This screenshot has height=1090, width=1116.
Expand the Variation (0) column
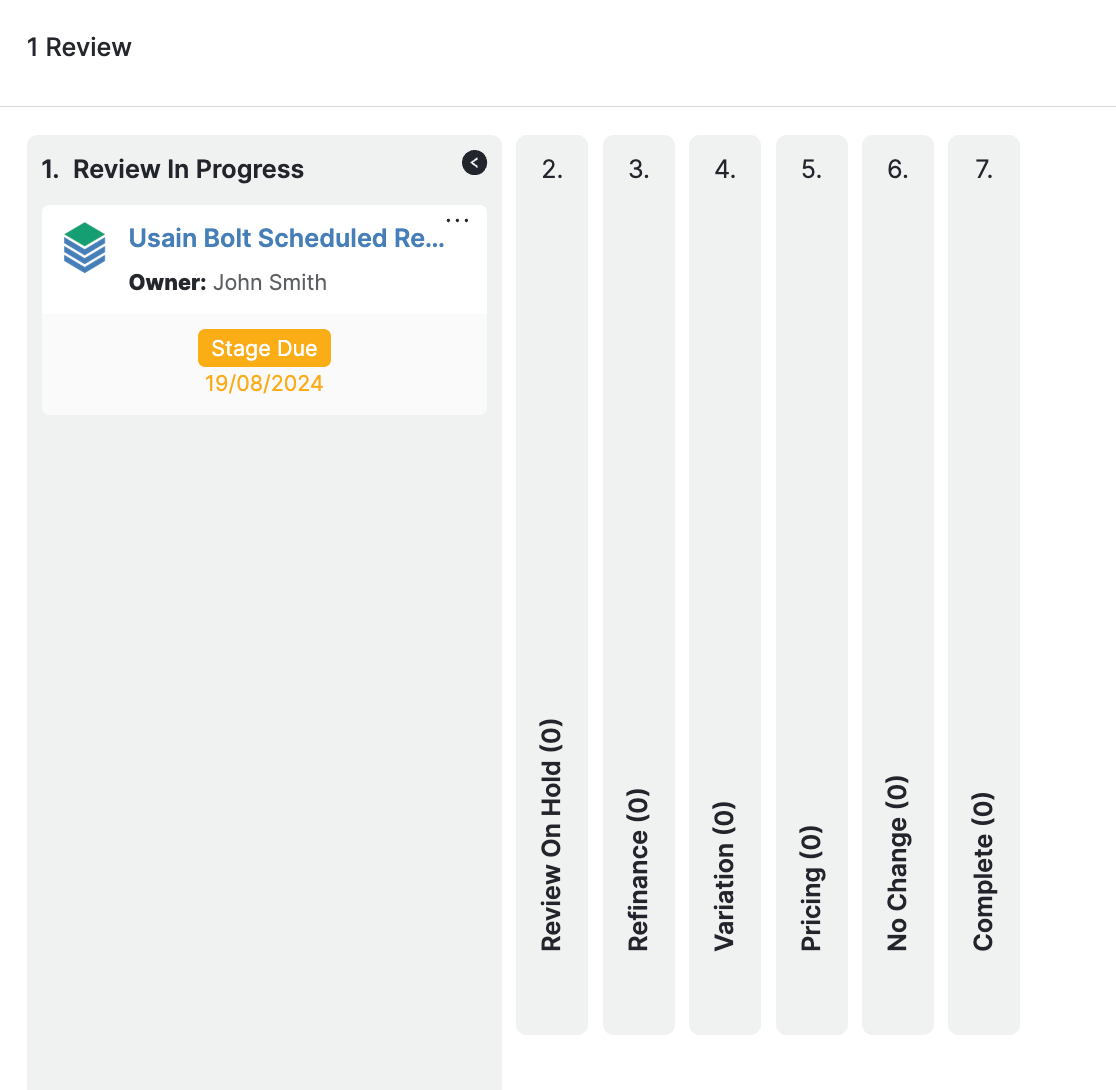point(724,875)
